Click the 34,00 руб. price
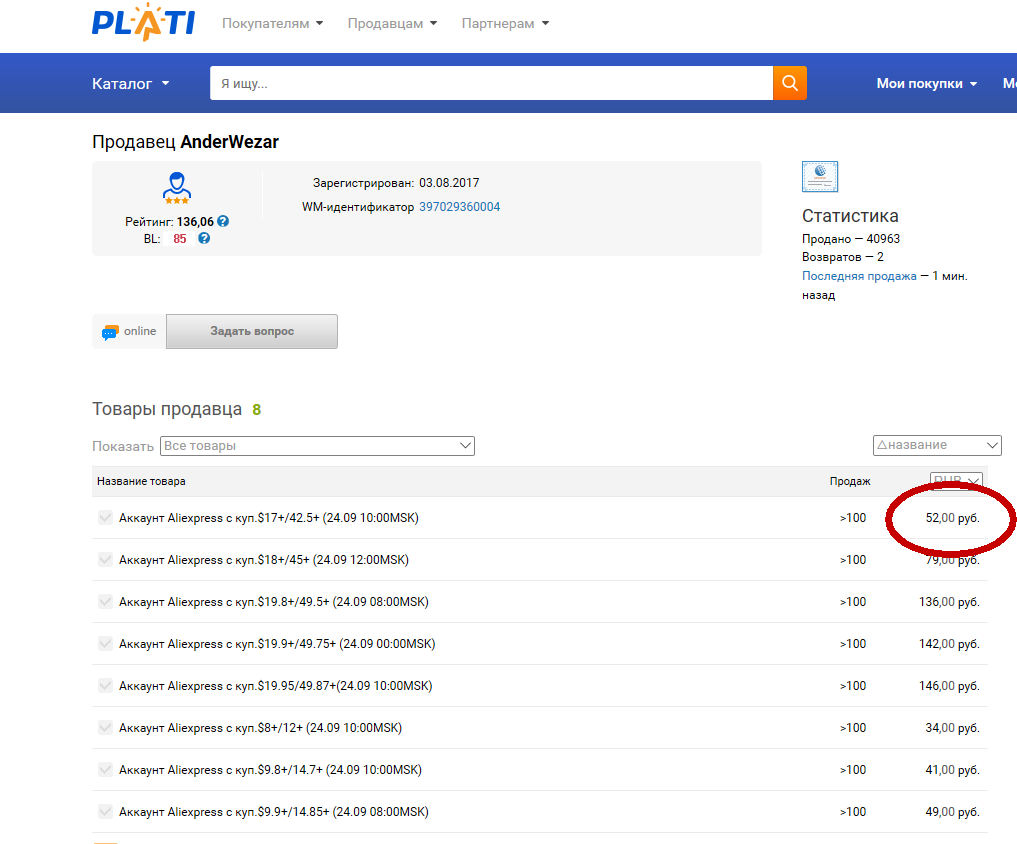The height and width of the screenshot is (844, 1017). coord(952,728)
